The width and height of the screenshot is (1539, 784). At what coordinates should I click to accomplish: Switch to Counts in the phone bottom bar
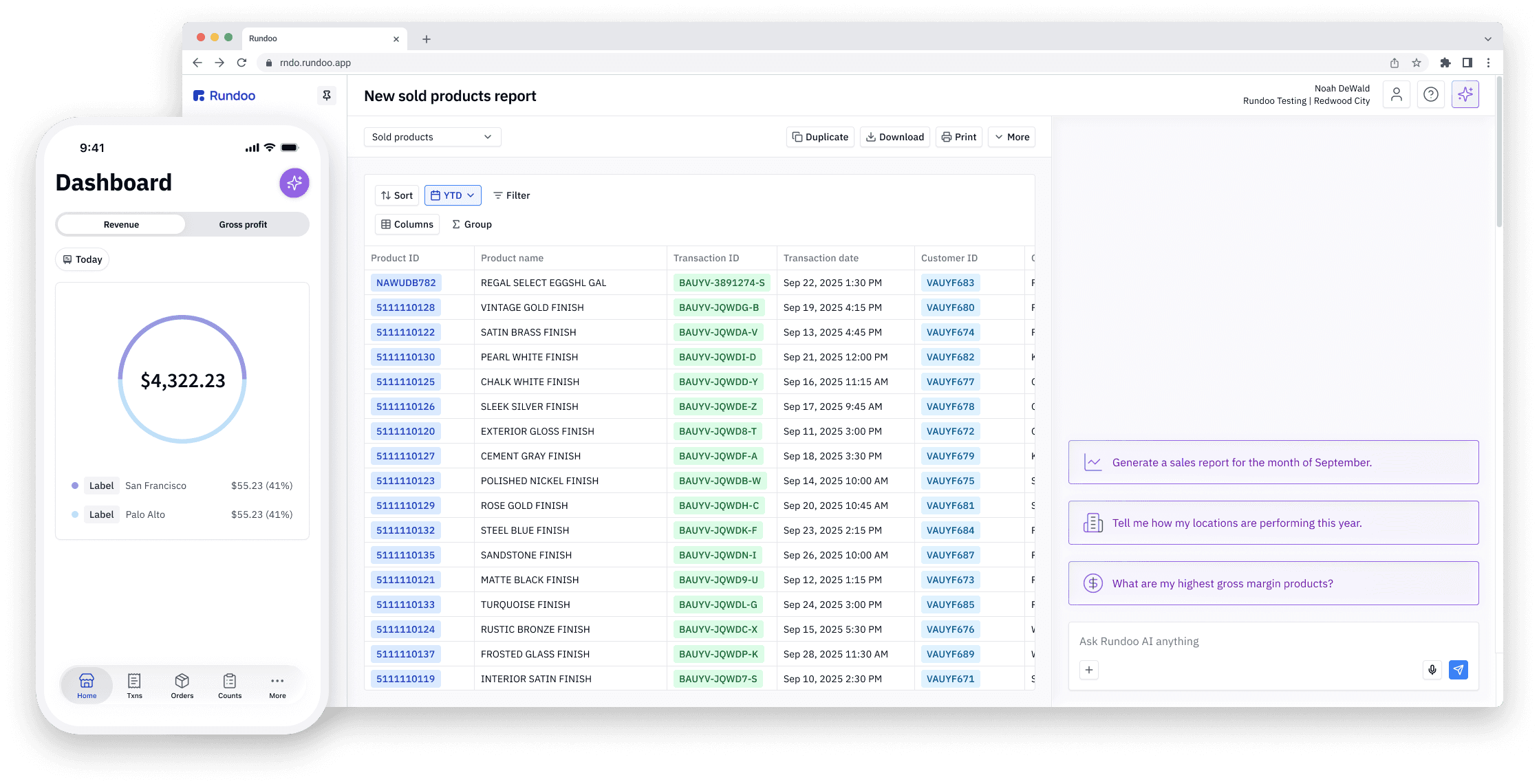point(230,686)
